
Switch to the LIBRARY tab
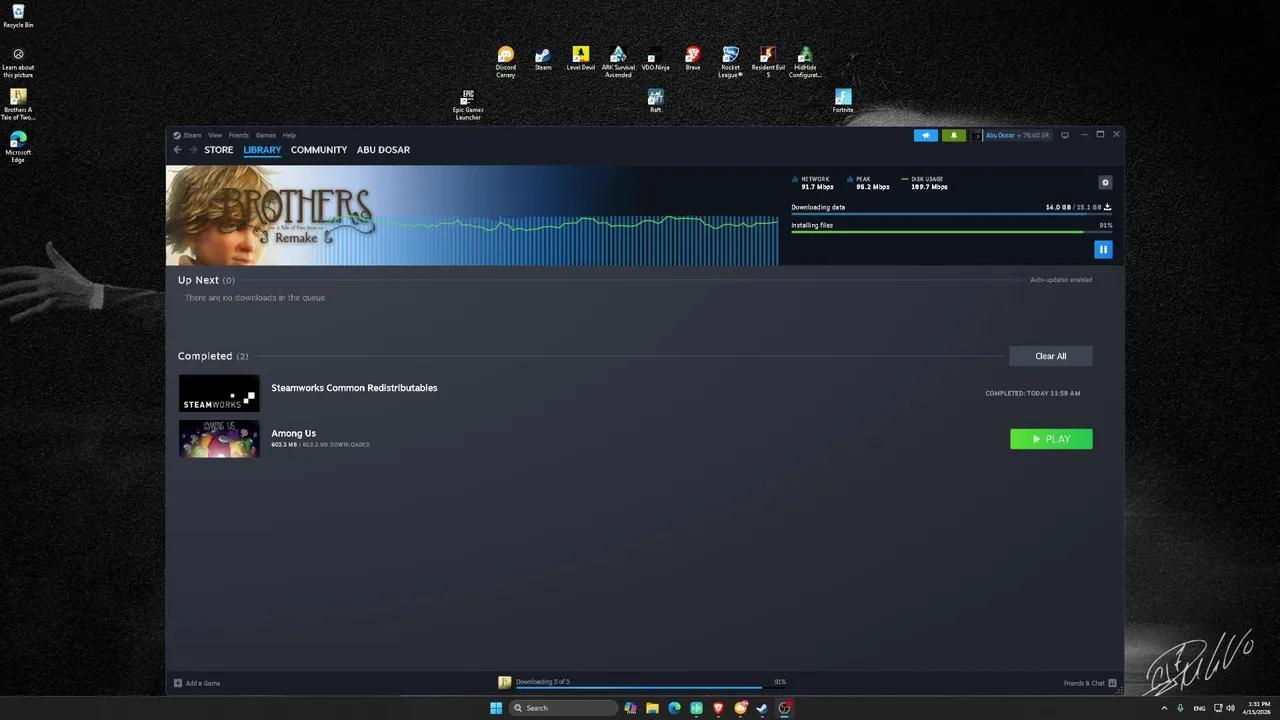[262, 150]
